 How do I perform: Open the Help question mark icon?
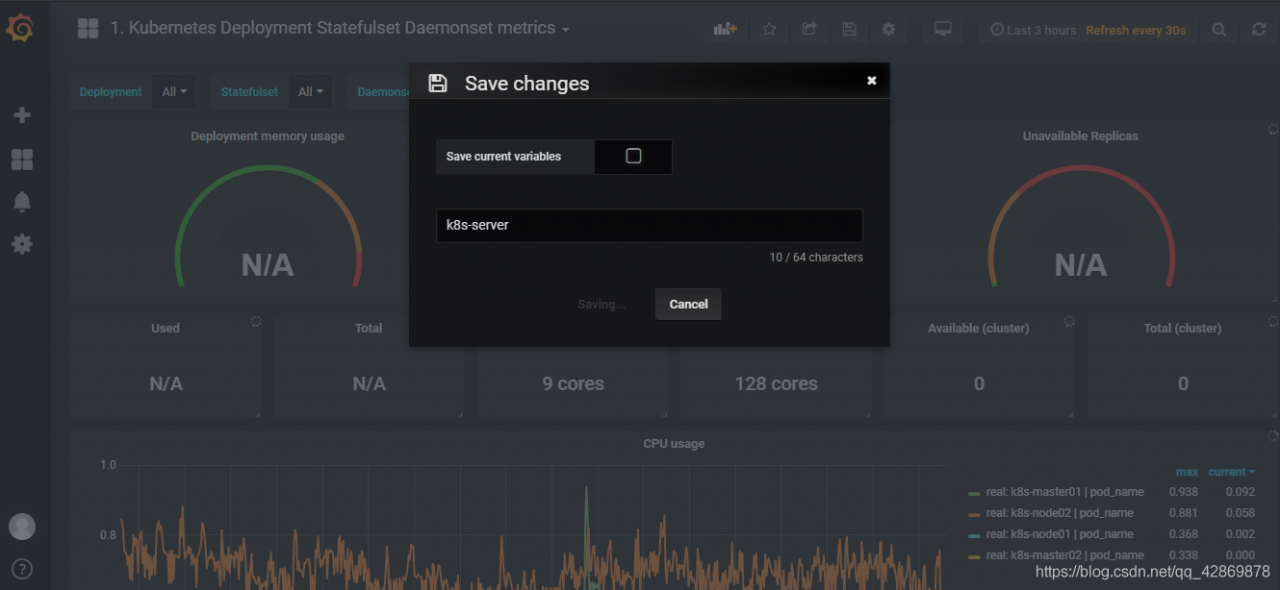(x=22, y=569)
